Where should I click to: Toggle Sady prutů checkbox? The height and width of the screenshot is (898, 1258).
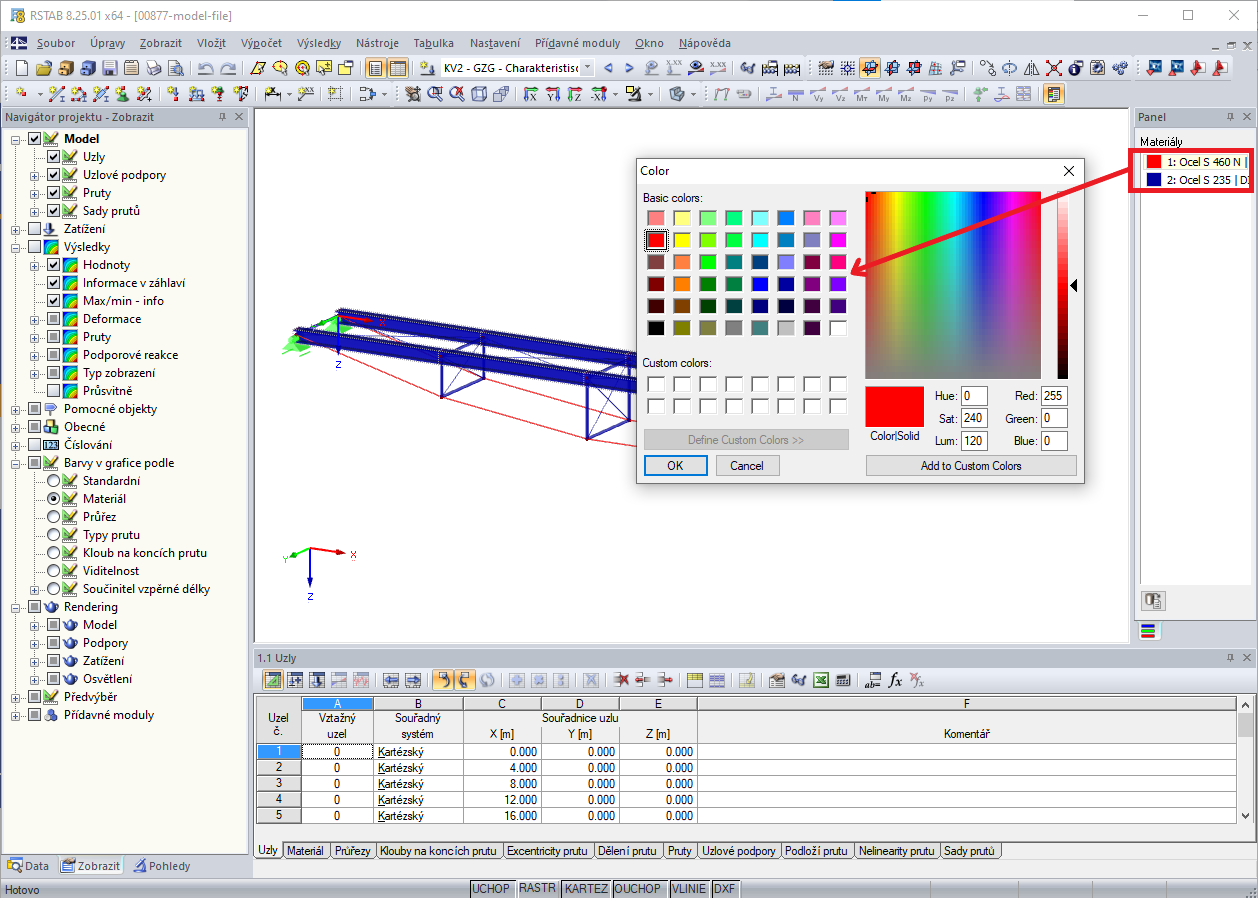coord(54,211)
